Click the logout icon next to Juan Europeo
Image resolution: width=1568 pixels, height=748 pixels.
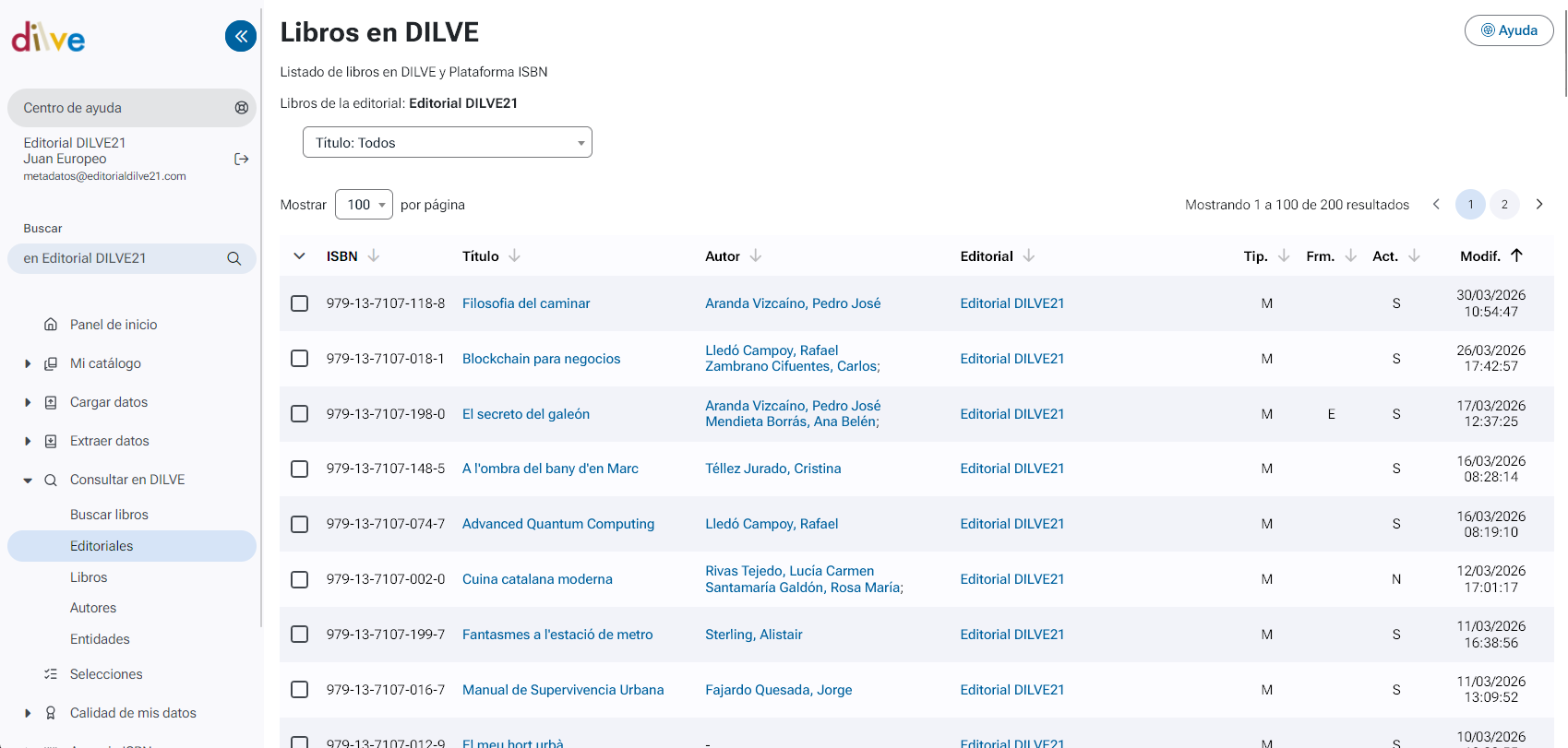[x=242, y=159]
